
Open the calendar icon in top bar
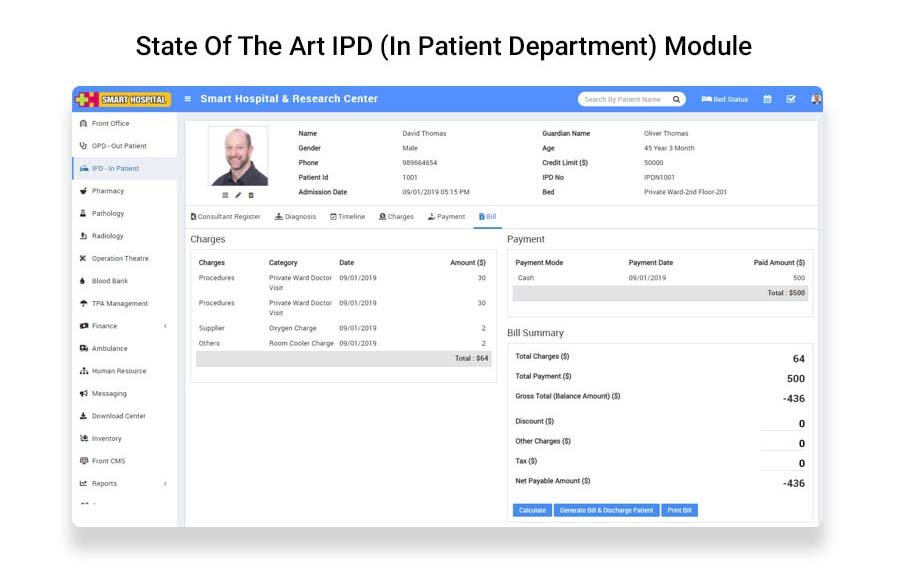[767, 99]
